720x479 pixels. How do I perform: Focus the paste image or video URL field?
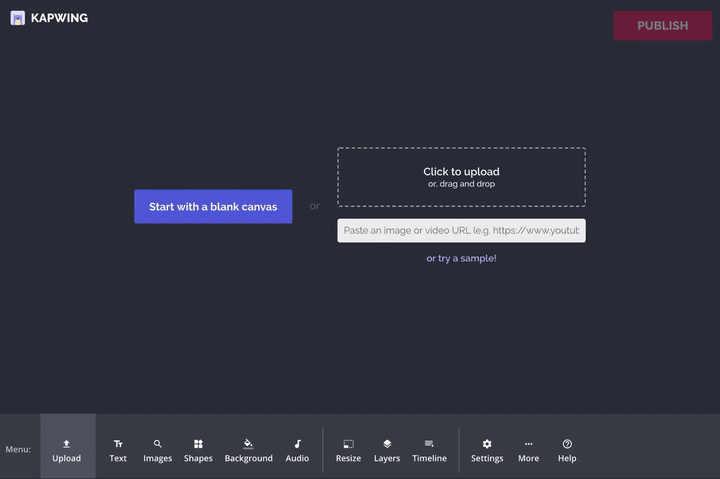click(461, 231)
